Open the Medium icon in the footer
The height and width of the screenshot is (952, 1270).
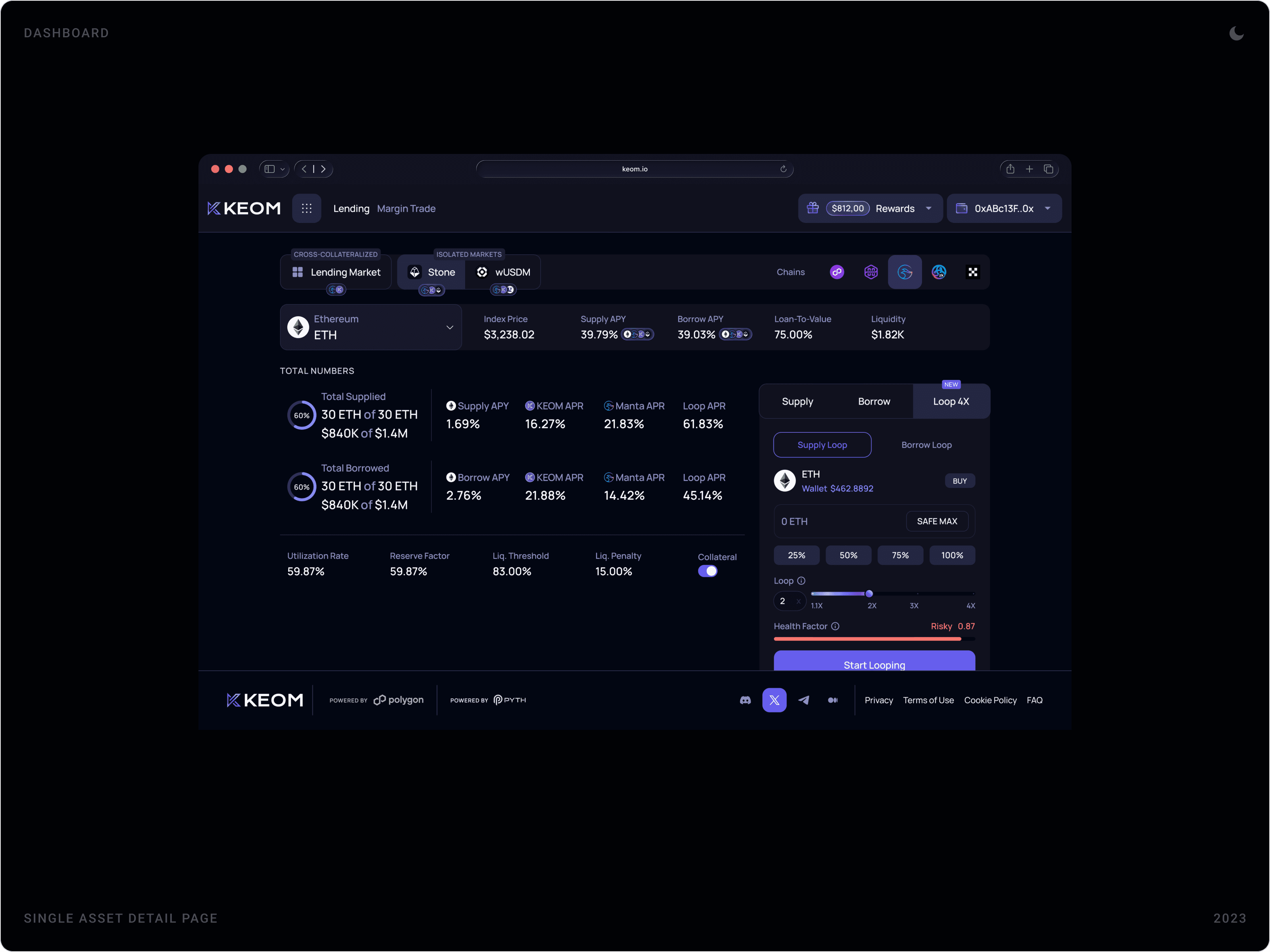pos(833,700)
